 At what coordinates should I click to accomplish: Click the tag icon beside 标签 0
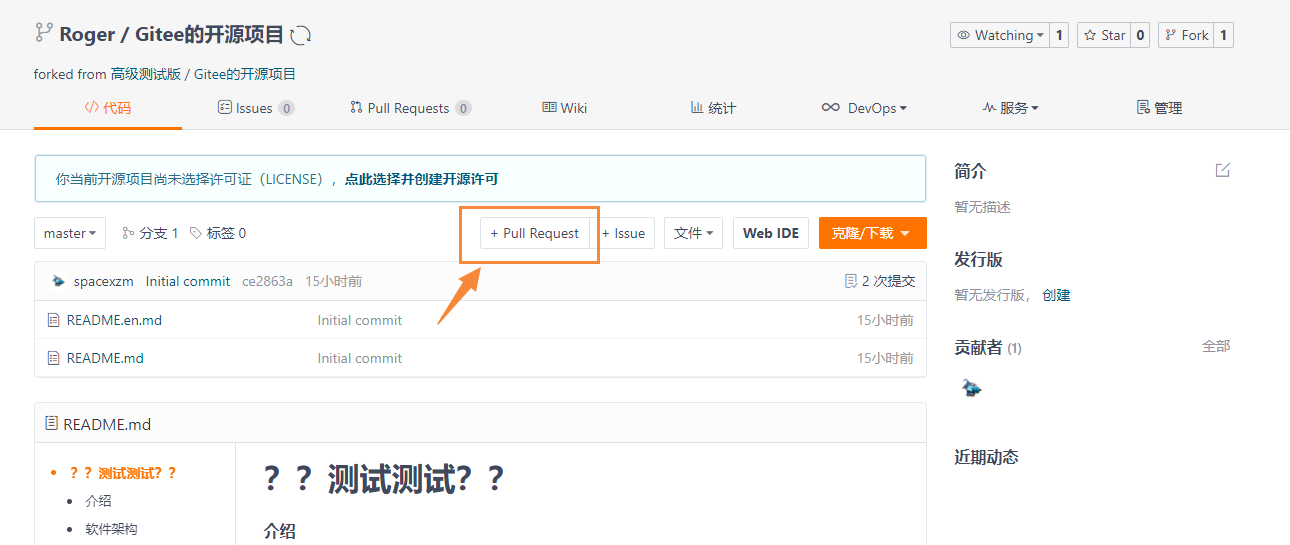[x=196, y=233]
